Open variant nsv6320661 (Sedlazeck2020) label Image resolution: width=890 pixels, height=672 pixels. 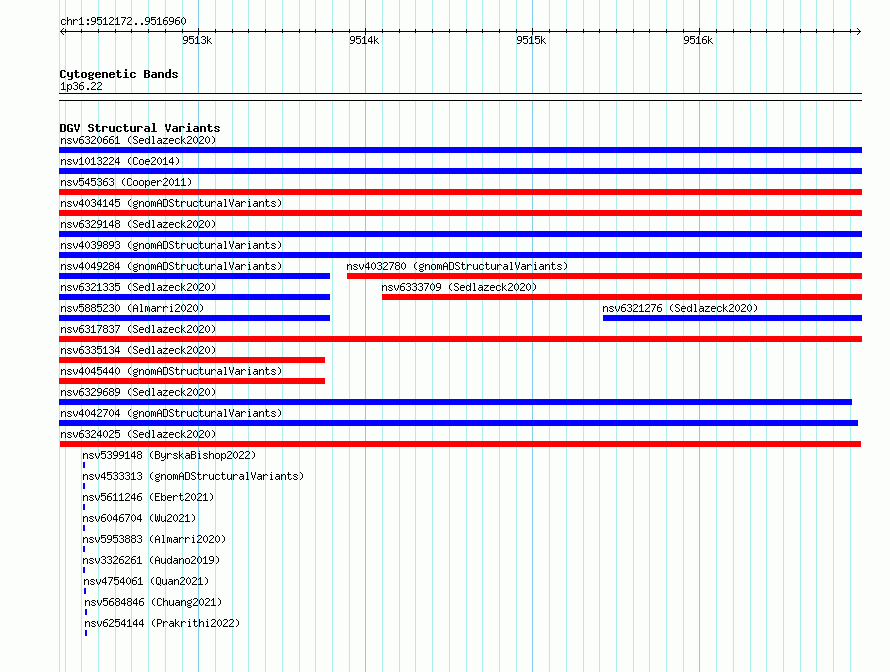click(x=138, y=140)
